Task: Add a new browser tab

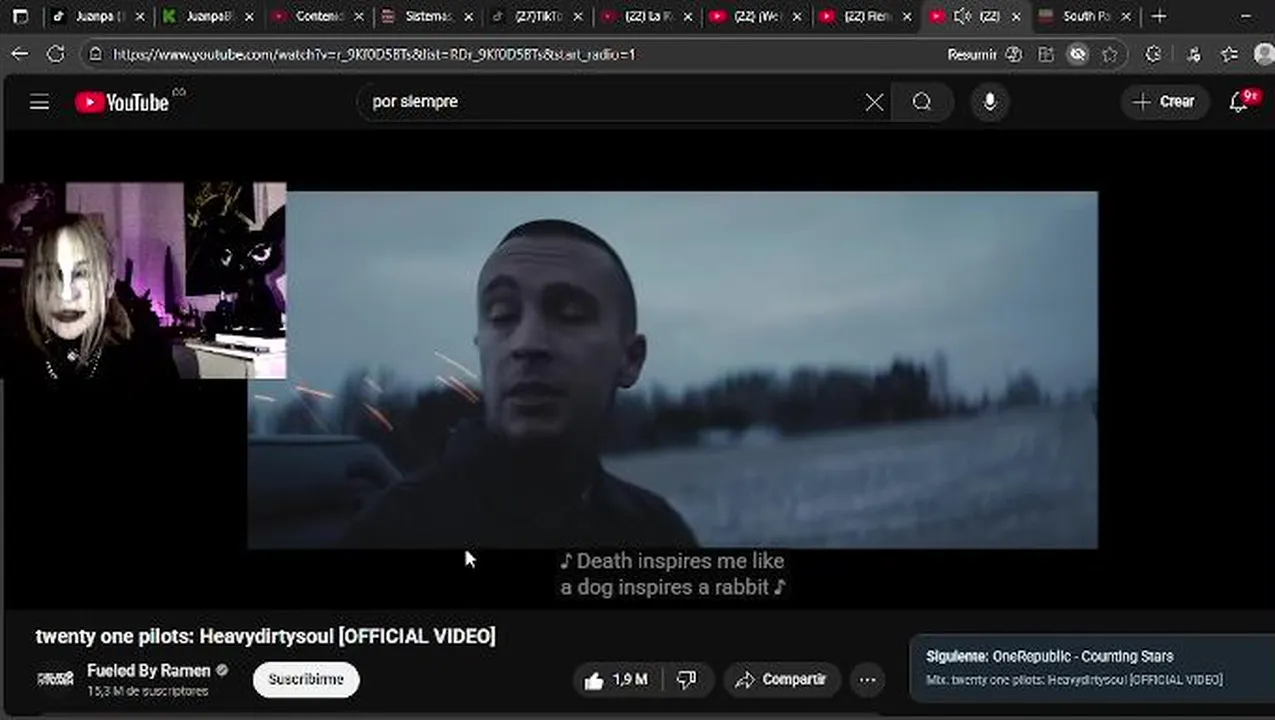Action: (1159, 16)
